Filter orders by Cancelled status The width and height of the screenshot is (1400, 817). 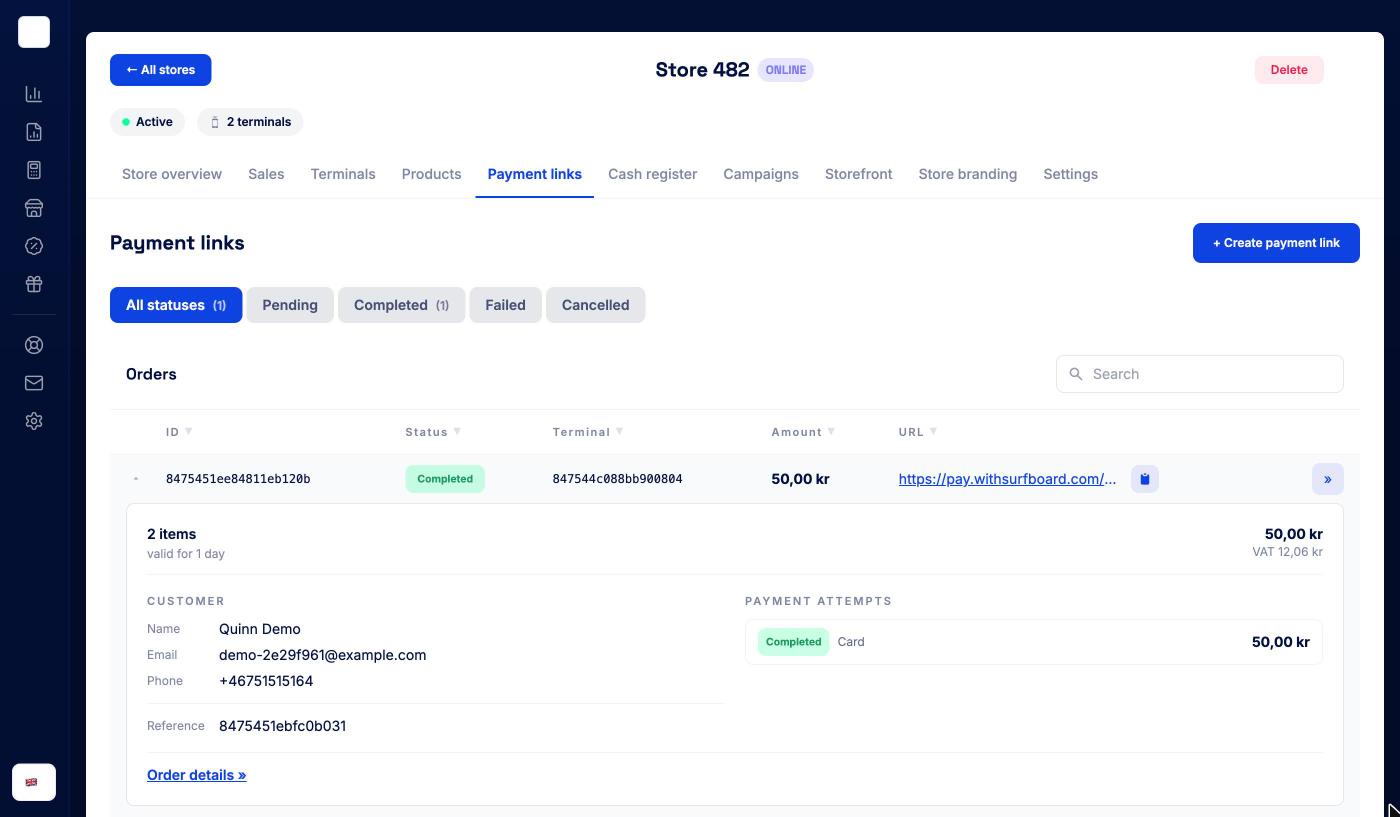(595, 305)
